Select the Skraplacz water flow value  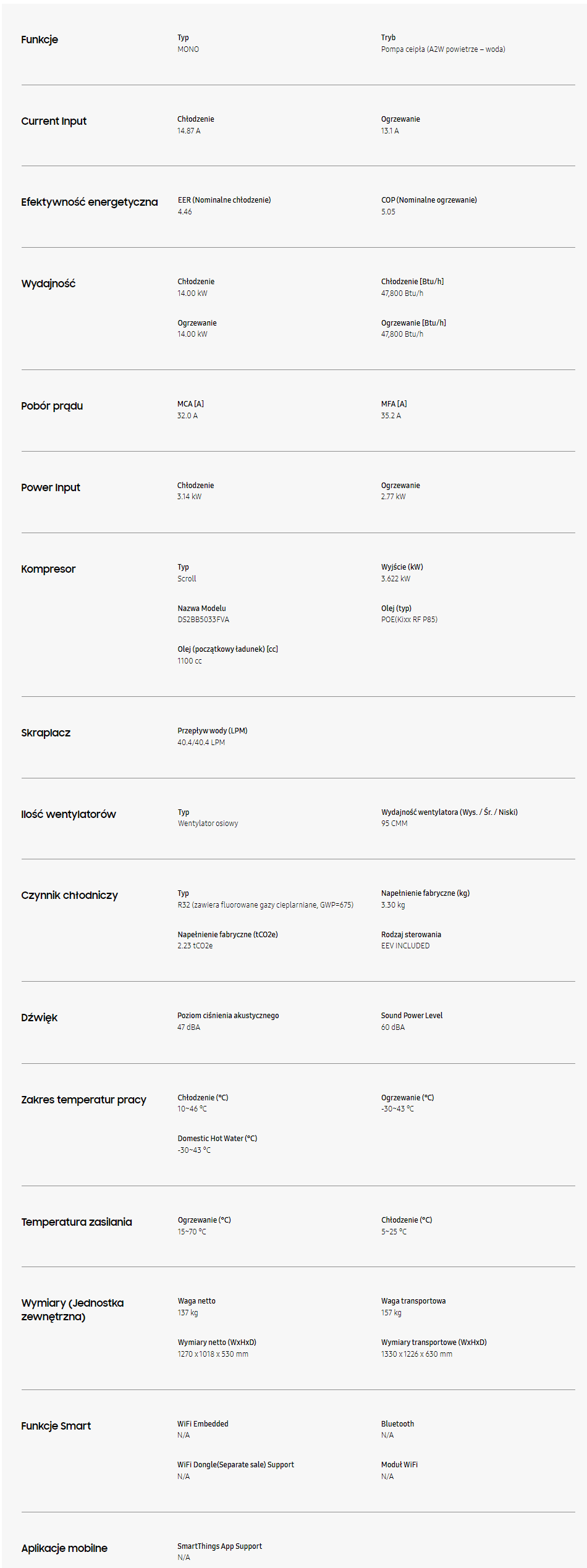tap(201, 743)
